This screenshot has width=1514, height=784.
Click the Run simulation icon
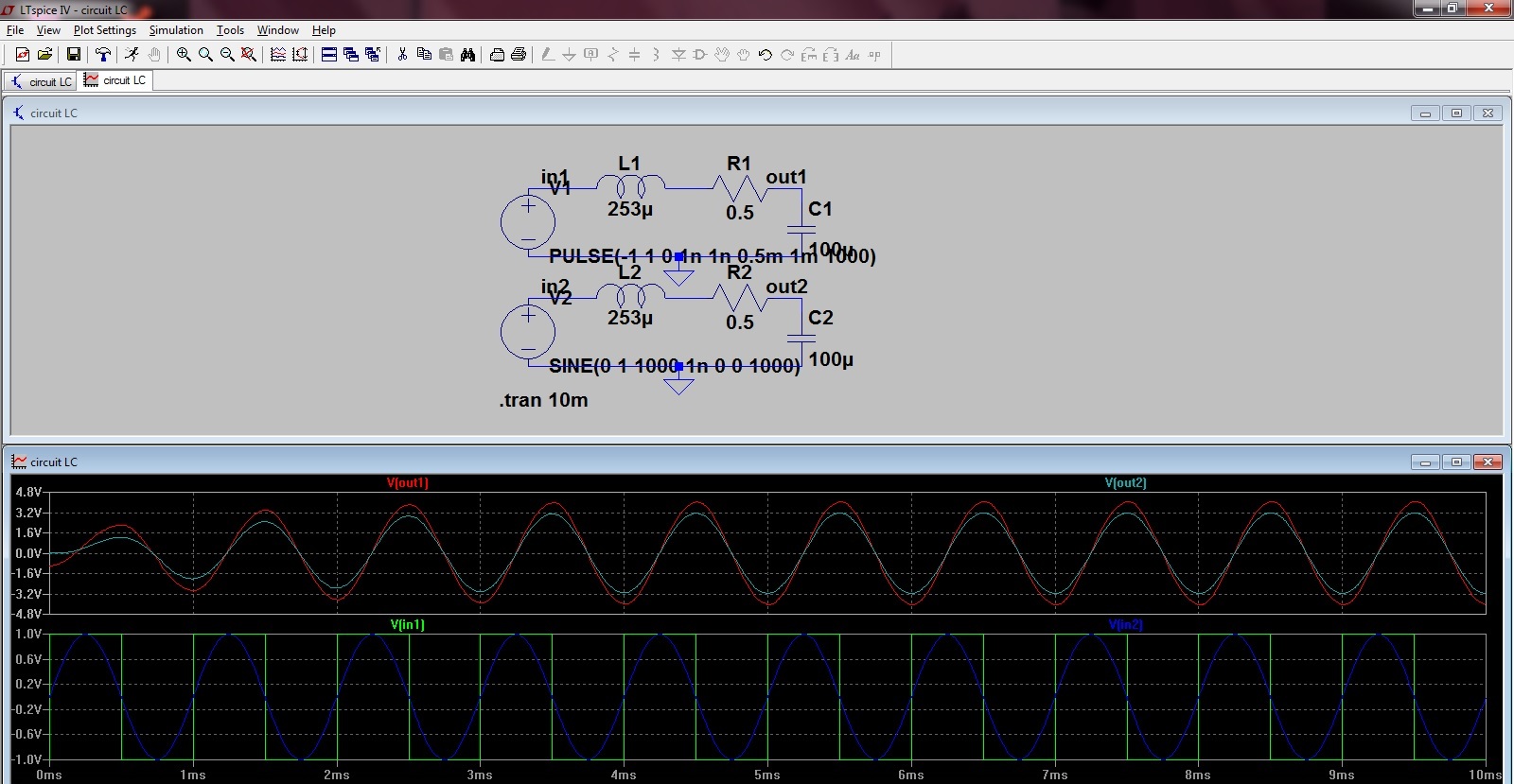coord(132,55)
